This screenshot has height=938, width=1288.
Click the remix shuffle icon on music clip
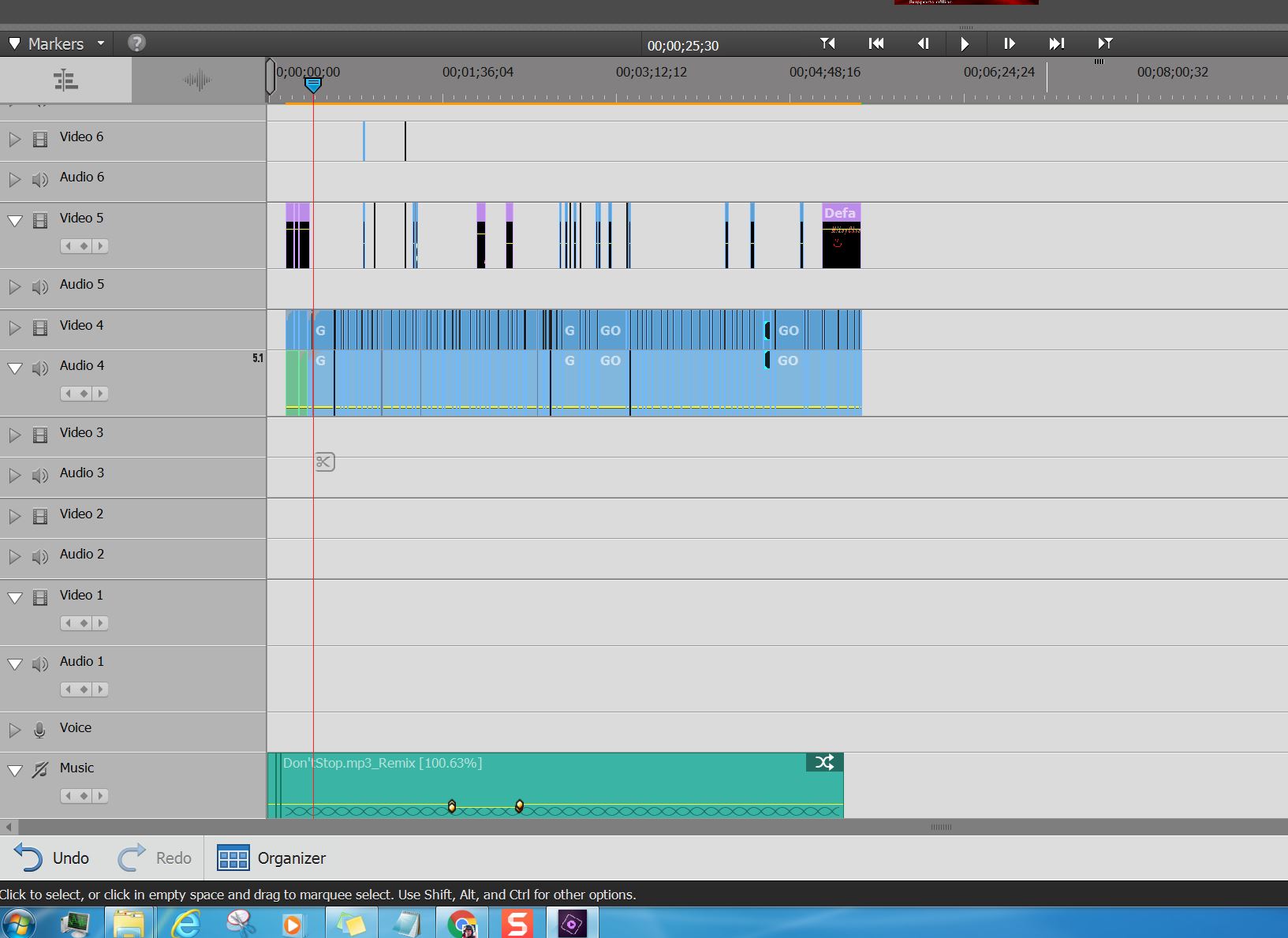824,762
